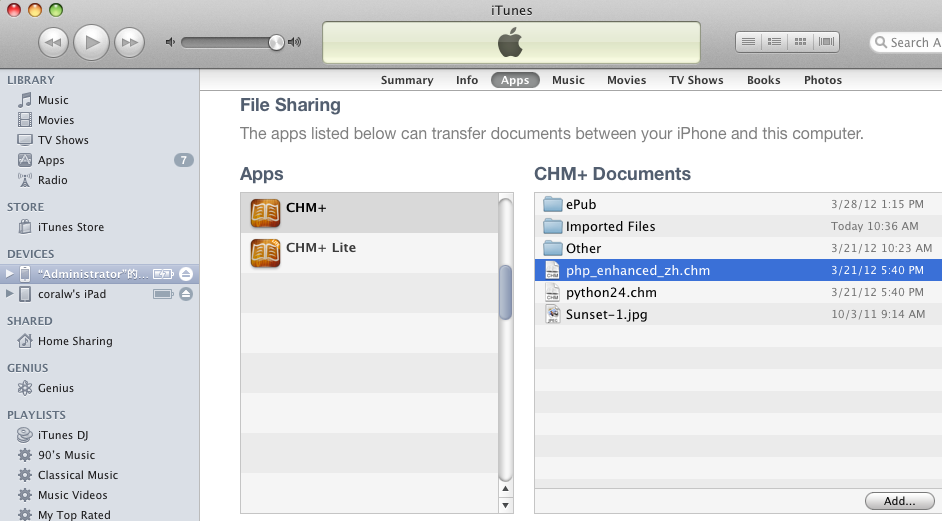Select the CHM+ Lite app
Screen dimensions: 942x521
coord(369,253)
